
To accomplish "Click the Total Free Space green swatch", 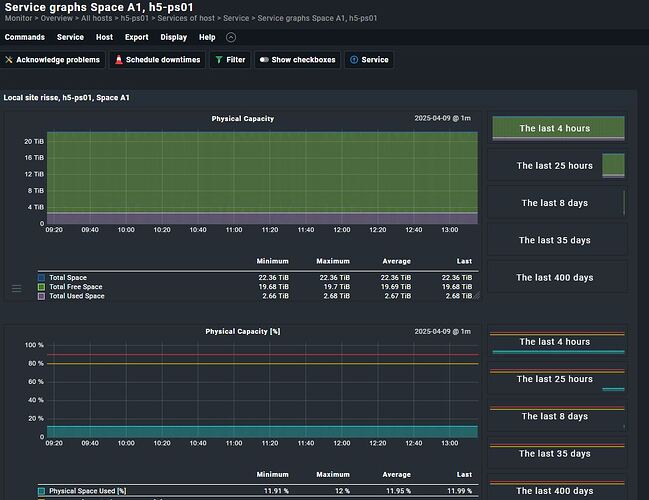I will click(x=42, y=287).
